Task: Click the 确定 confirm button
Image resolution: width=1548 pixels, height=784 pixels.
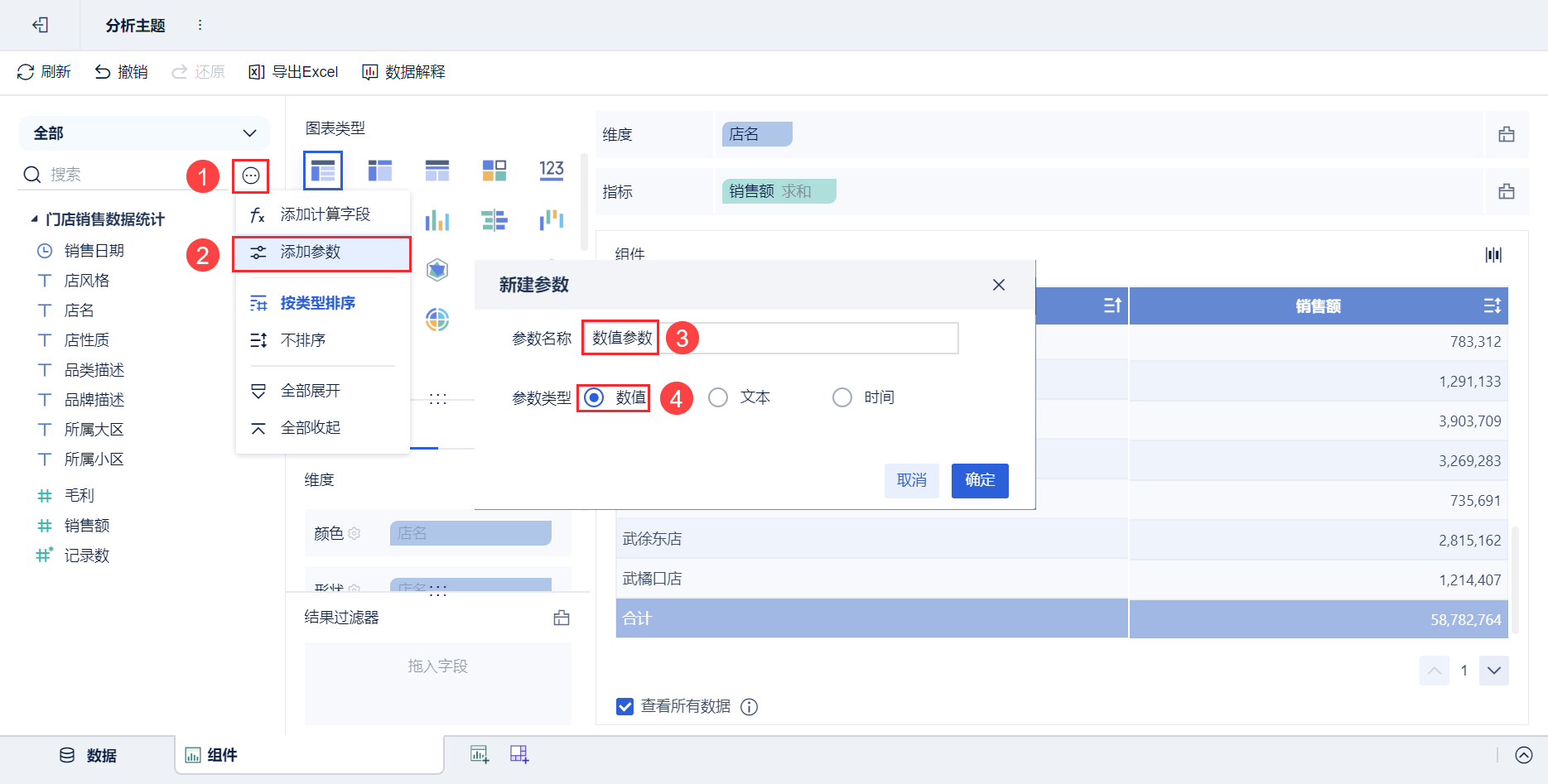Action: 980,480
